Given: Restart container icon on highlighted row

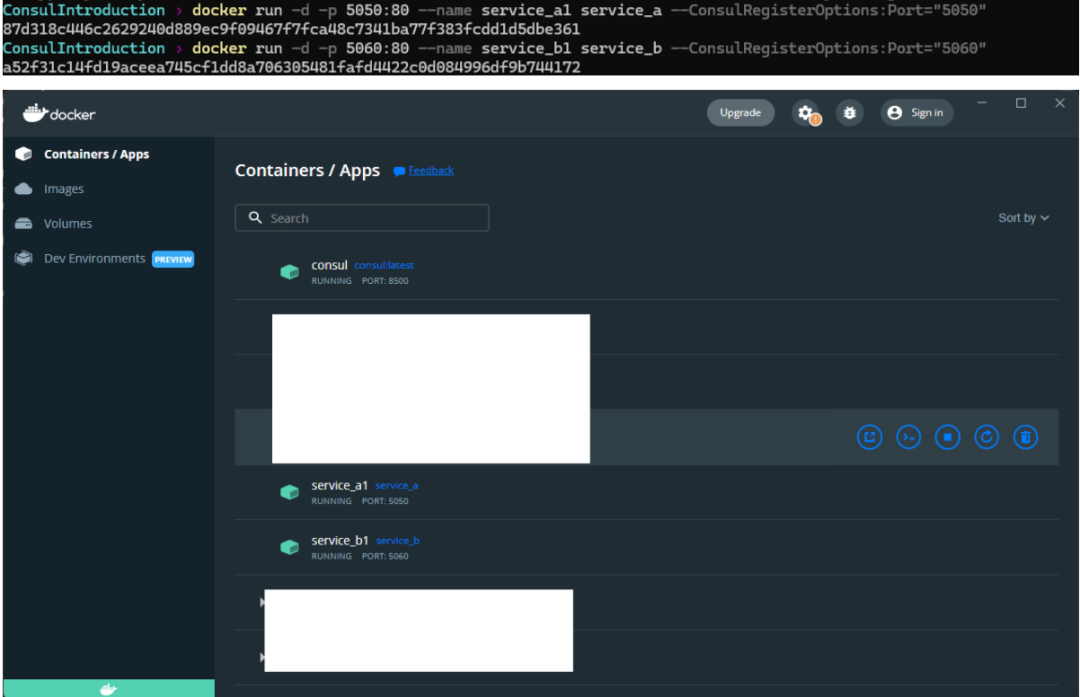Looking at the screenshot, I should pos(986,437).
